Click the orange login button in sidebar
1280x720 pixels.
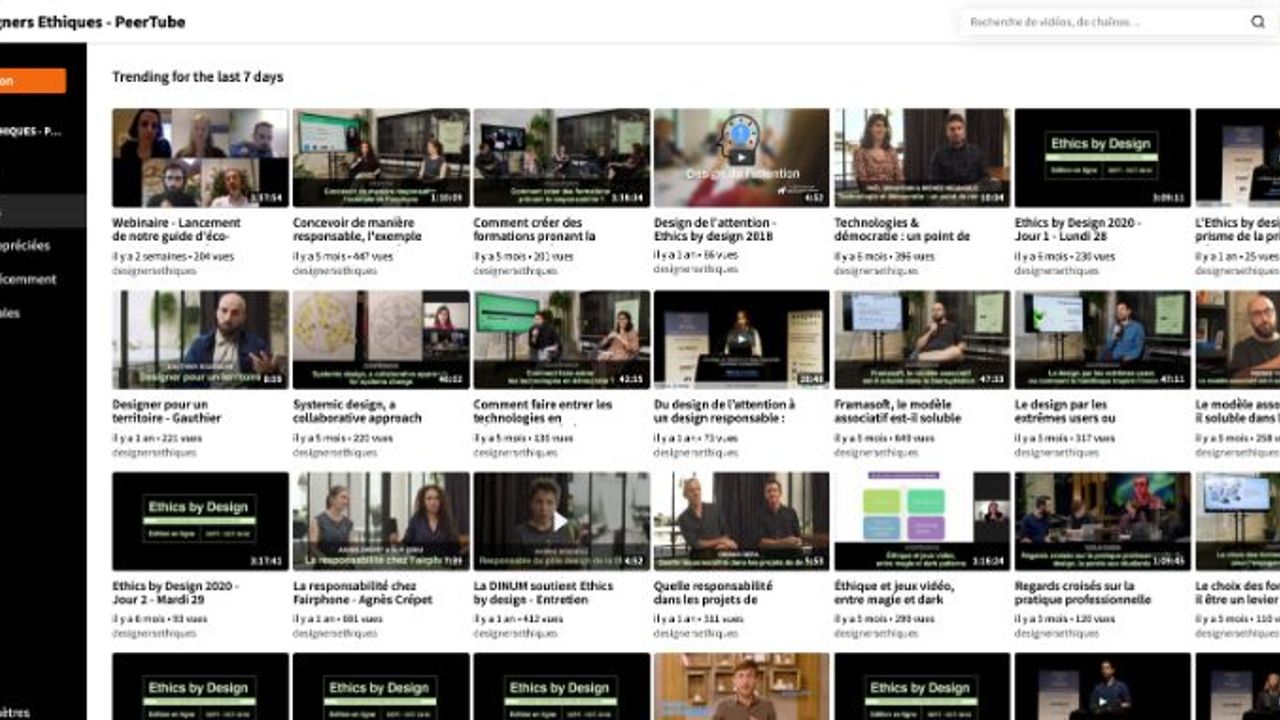pyautogui.click(x=32, y=81)
